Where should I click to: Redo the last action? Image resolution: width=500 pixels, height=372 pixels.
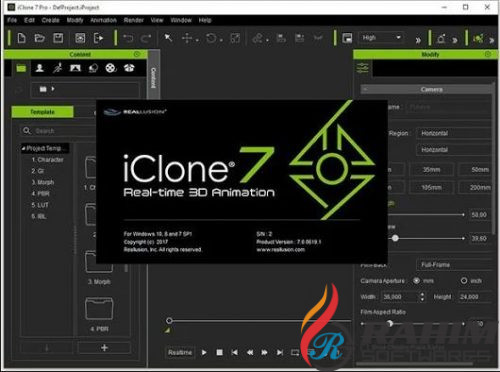pos(146,38)
